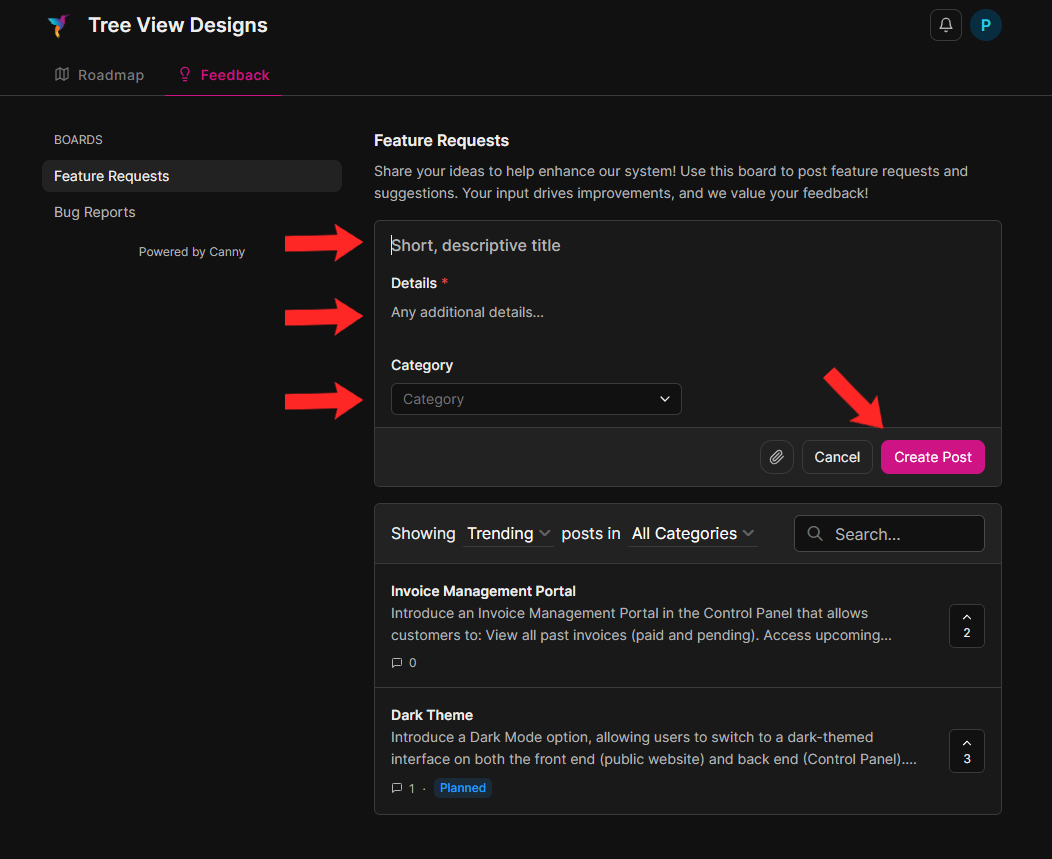The image size is (1052, 859).
Task: Click the Create Post button
Action: [x=932, y=457]
